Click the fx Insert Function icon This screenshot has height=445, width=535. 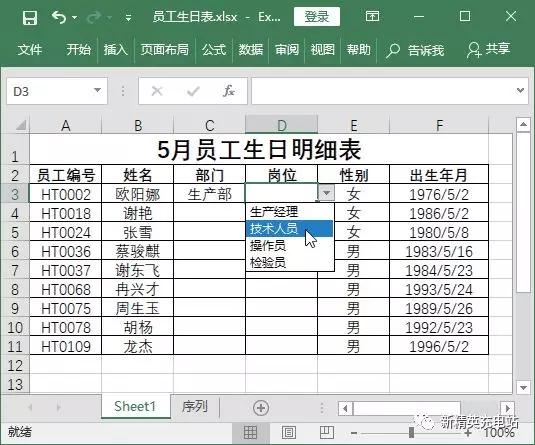pos(229,91)
